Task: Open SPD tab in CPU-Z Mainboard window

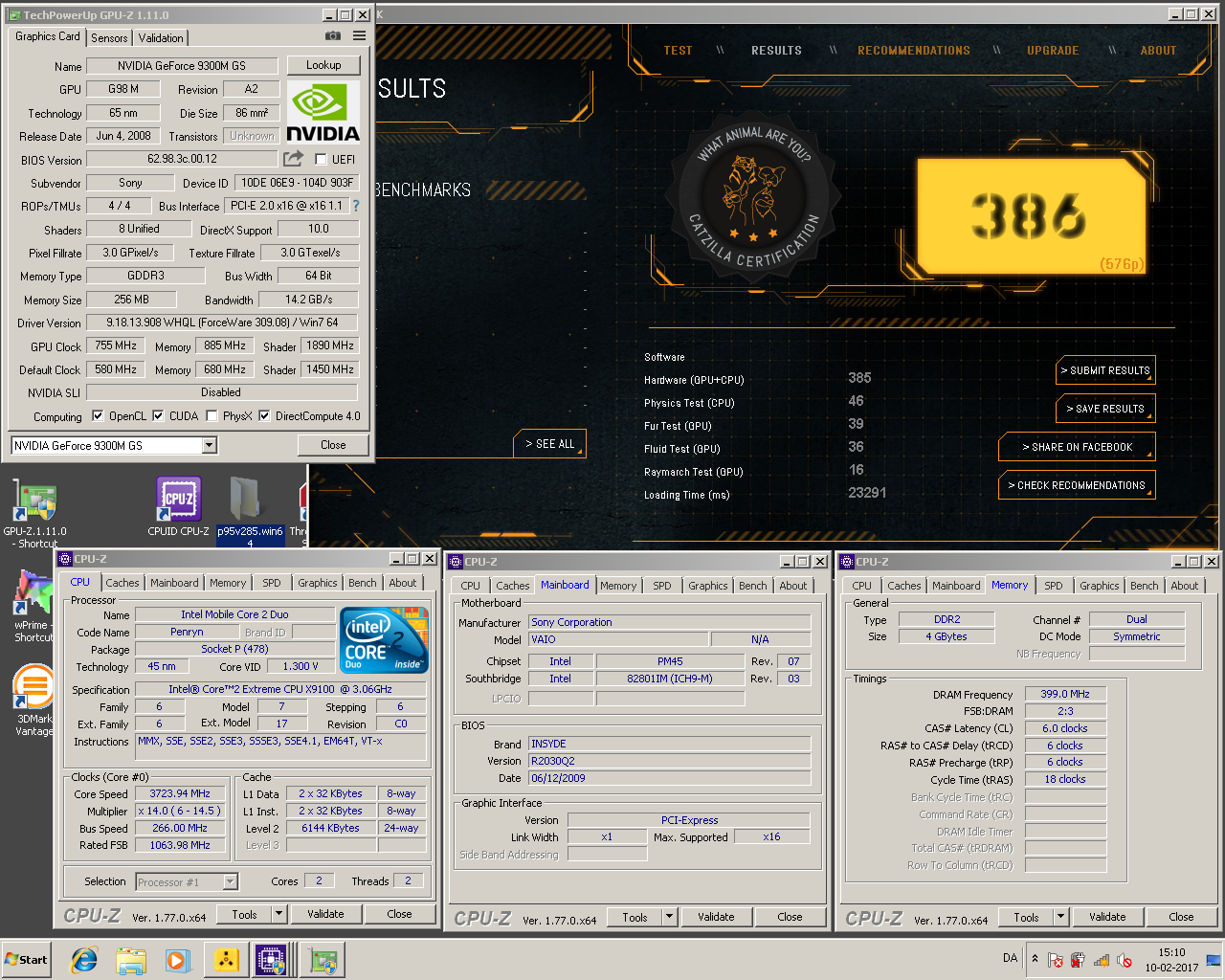Action: (662, 586)
